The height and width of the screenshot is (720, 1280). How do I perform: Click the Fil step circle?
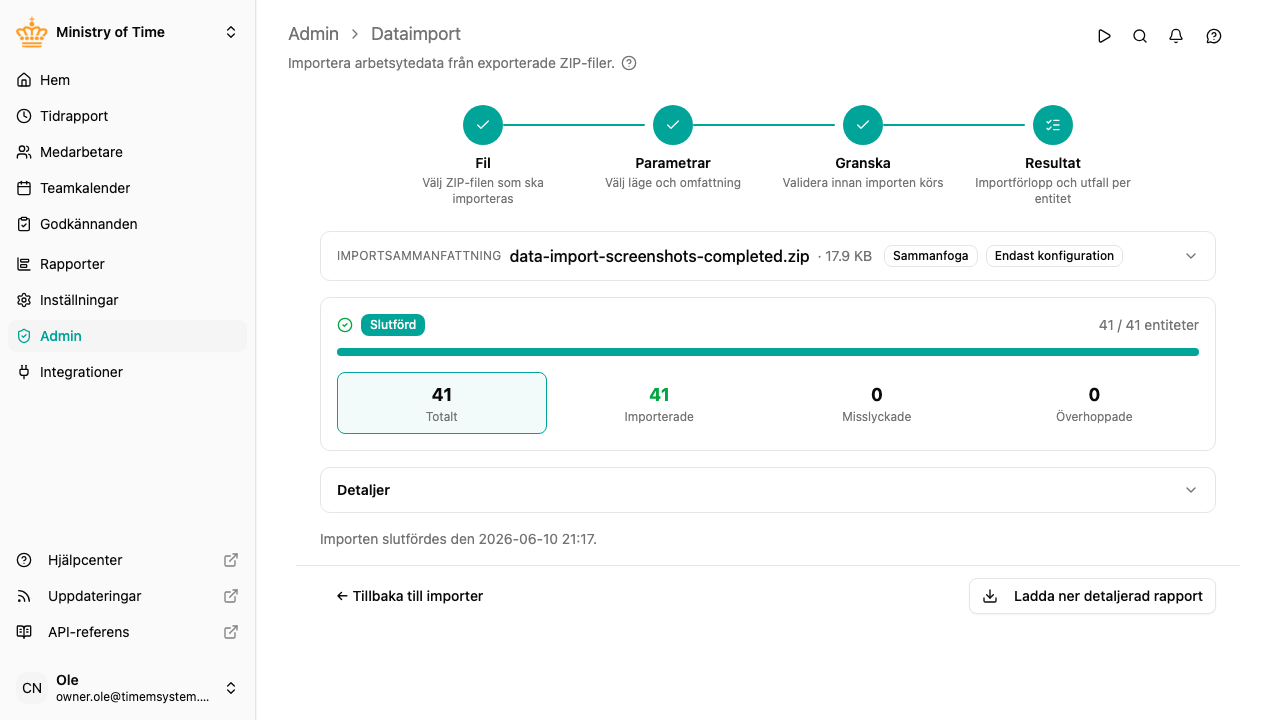point(483,125)
